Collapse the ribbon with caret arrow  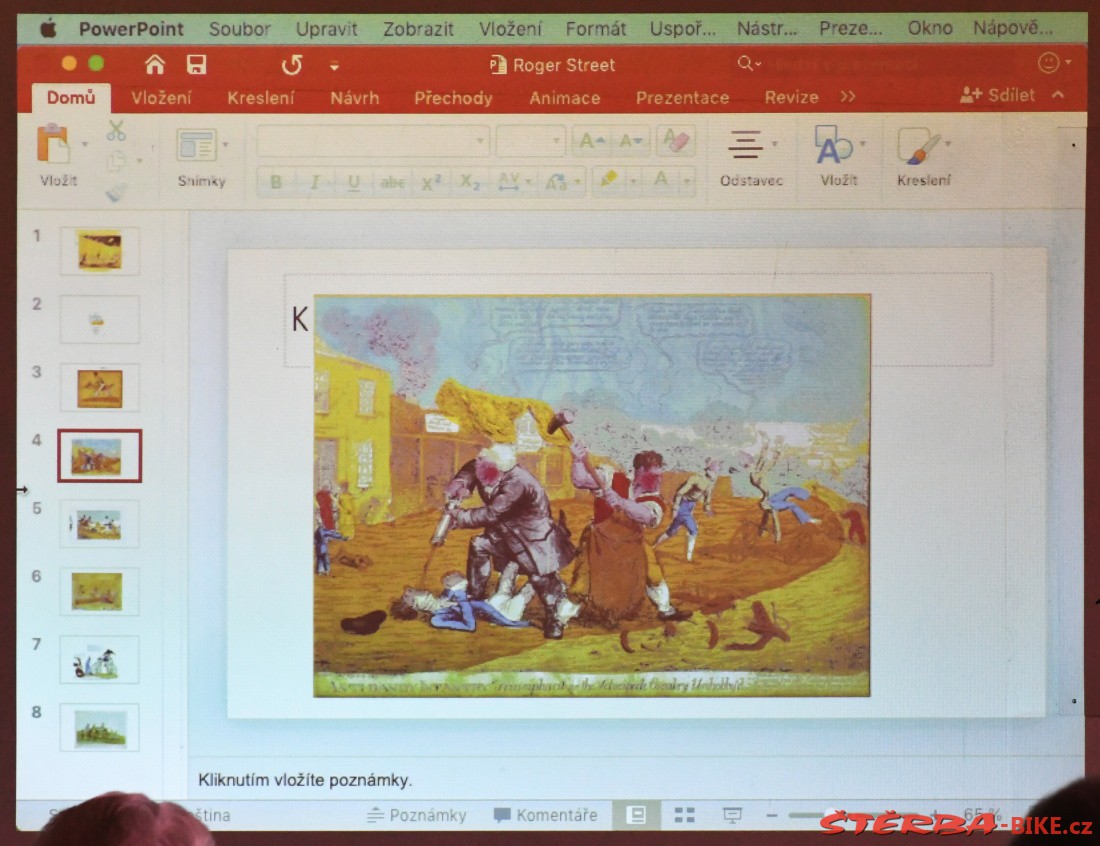[x=1059, y=94]
